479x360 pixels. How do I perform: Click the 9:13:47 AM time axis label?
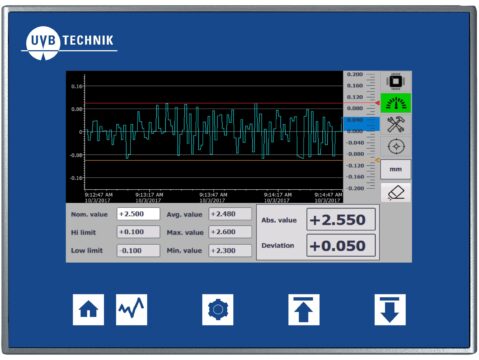tap(213, 195)
